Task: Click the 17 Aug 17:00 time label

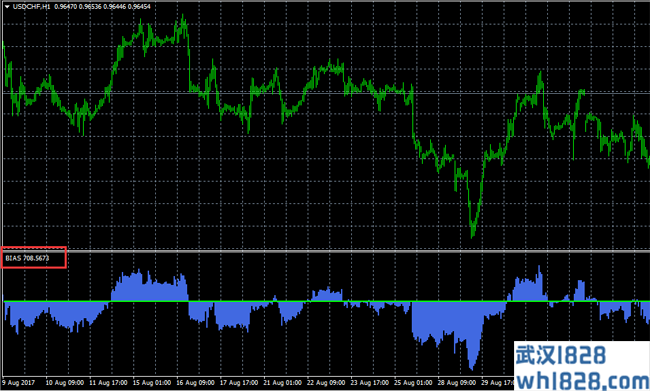Action: (x=239, y=382)
